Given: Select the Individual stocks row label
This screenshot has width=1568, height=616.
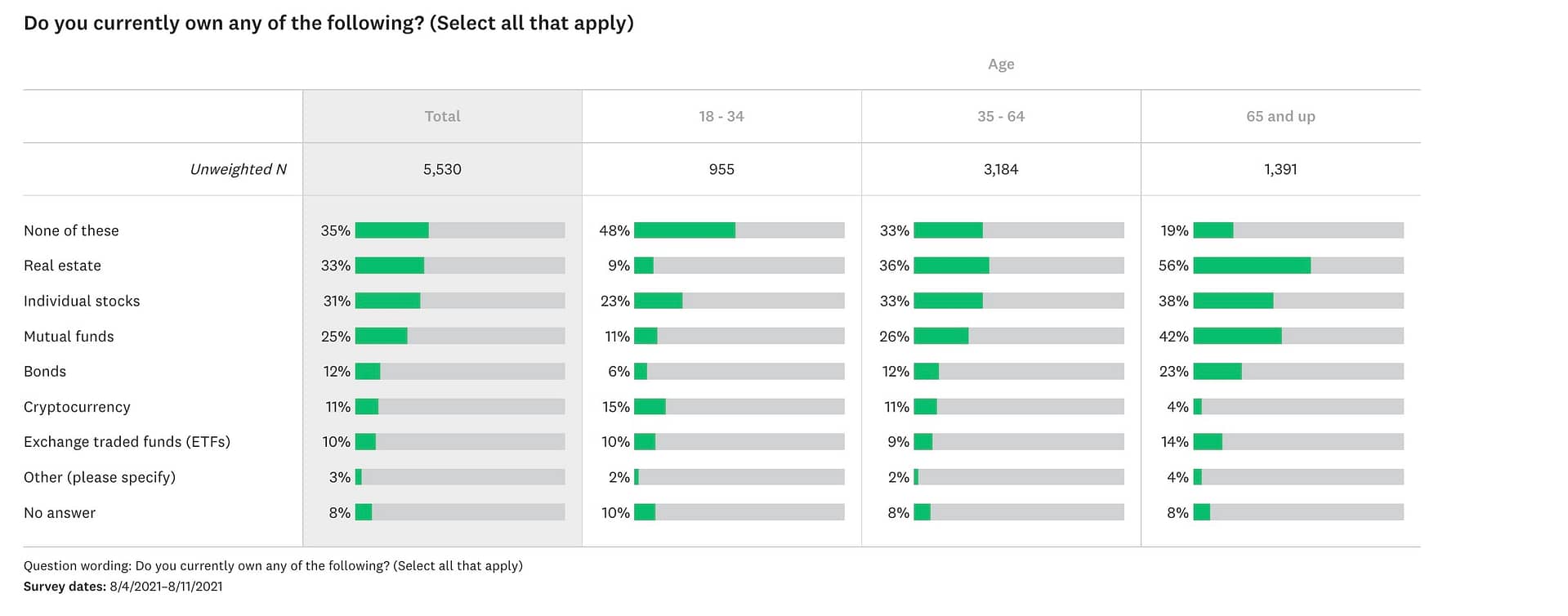Looking at the screenshot, I should point(82,301).
